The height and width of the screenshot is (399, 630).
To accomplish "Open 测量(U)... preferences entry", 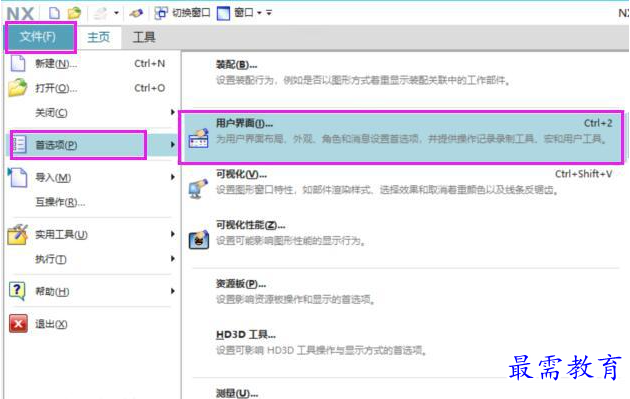I will point(237,393).
